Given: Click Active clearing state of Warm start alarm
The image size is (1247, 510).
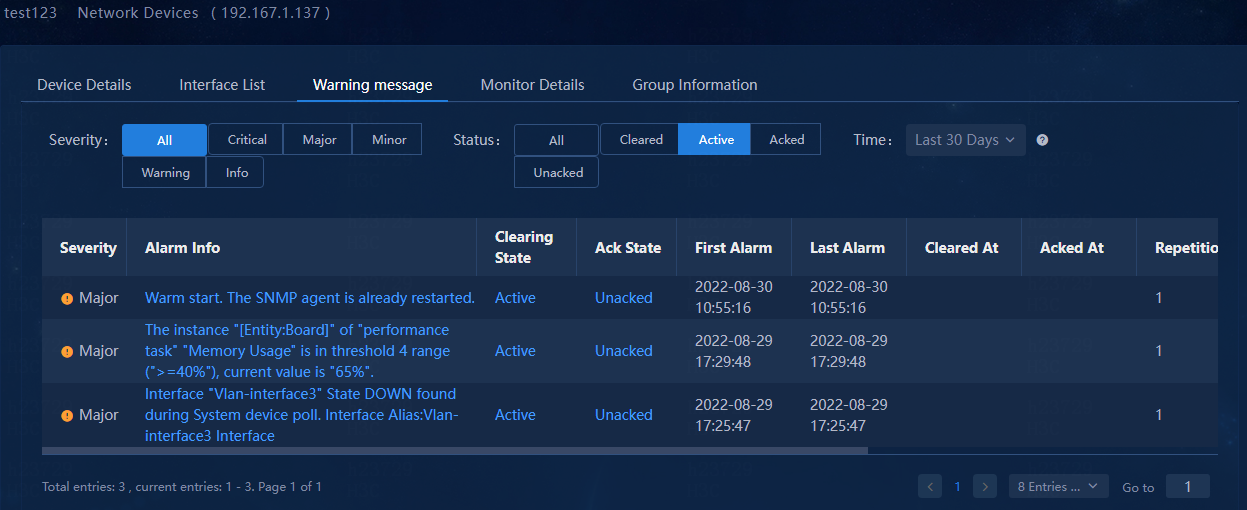Looking at the screenshot, I should (x=515, y=298).
